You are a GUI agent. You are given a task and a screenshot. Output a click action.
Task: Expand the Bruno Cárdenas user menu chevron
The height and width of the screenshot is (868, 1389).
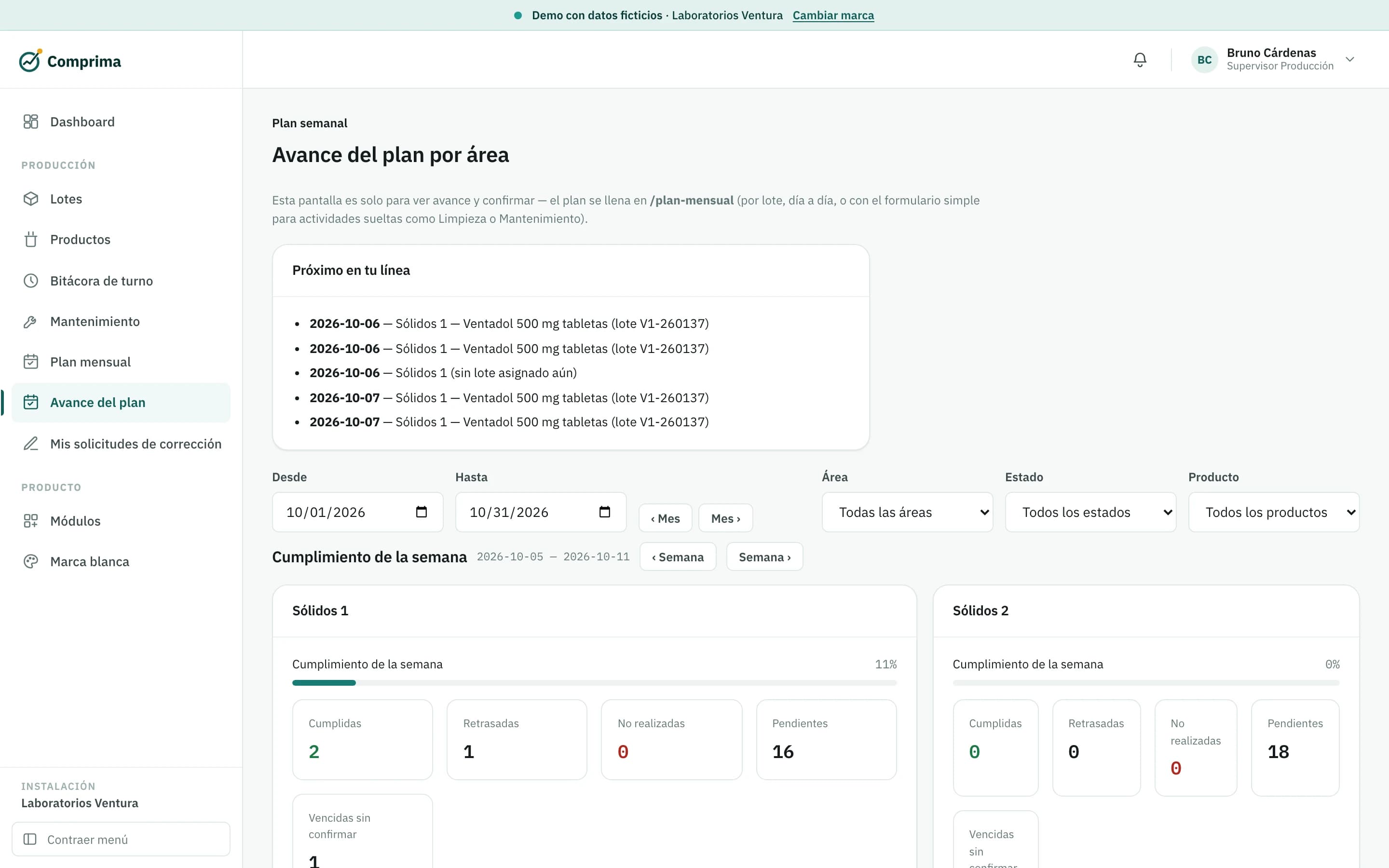[x=1350, y=60]
